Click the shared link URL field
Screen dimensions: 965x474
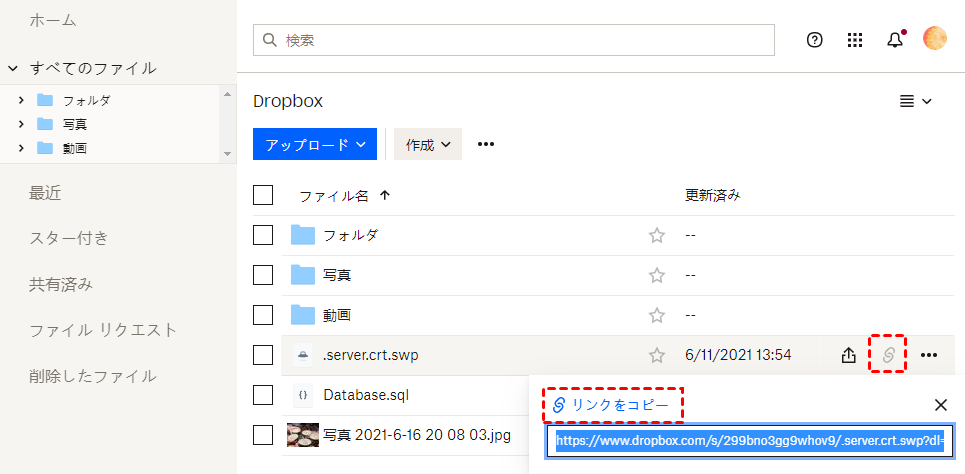[750, 441]
